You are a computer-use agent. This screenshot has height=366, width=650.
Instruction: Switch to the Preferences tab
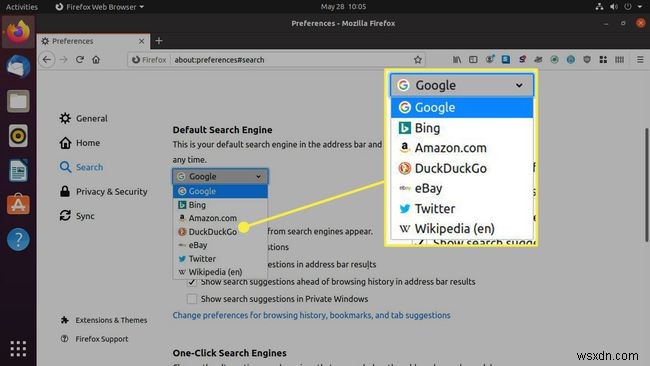(x=93, y=41)
